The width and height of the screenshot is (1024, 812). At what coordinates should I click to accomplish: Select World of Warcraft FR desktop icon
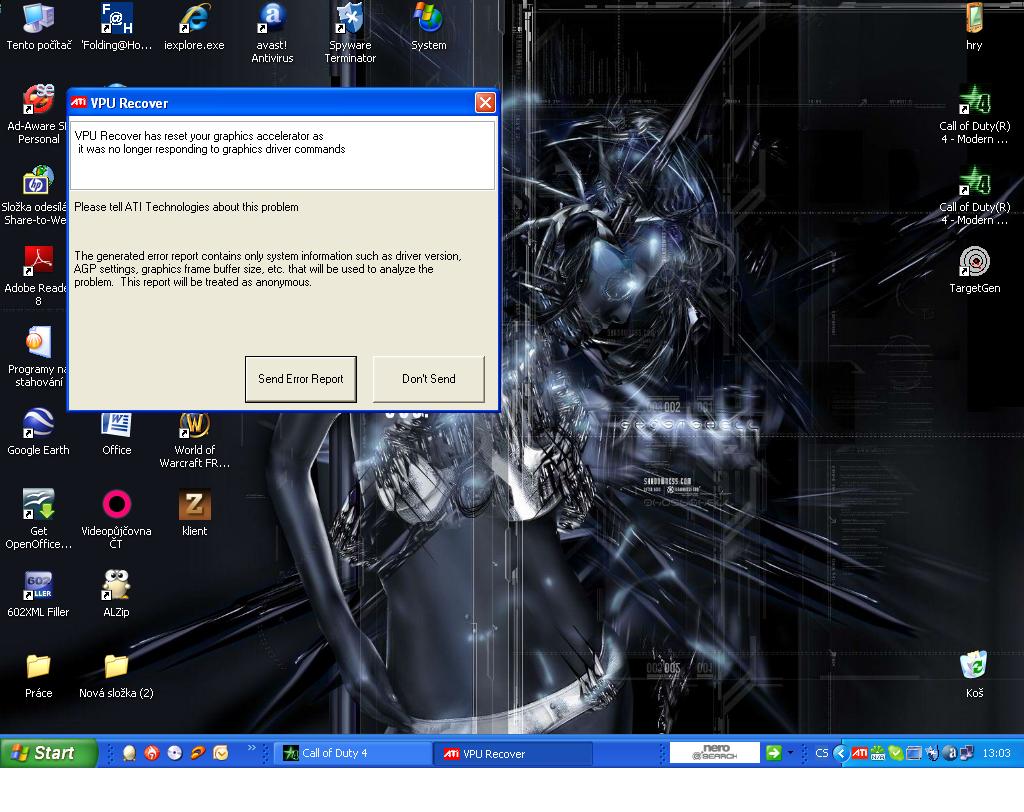pyautogui.click(x=194, y=440)
